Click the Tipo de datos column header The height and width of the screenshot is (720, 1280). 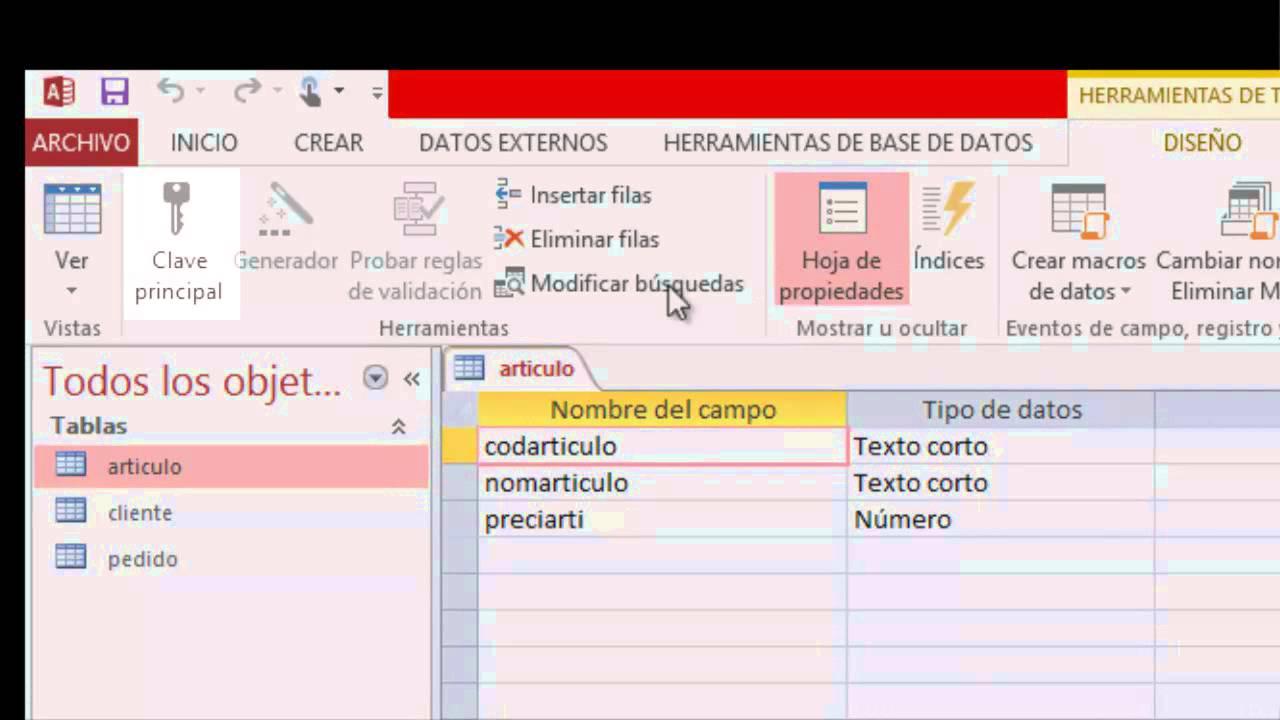1001,409
